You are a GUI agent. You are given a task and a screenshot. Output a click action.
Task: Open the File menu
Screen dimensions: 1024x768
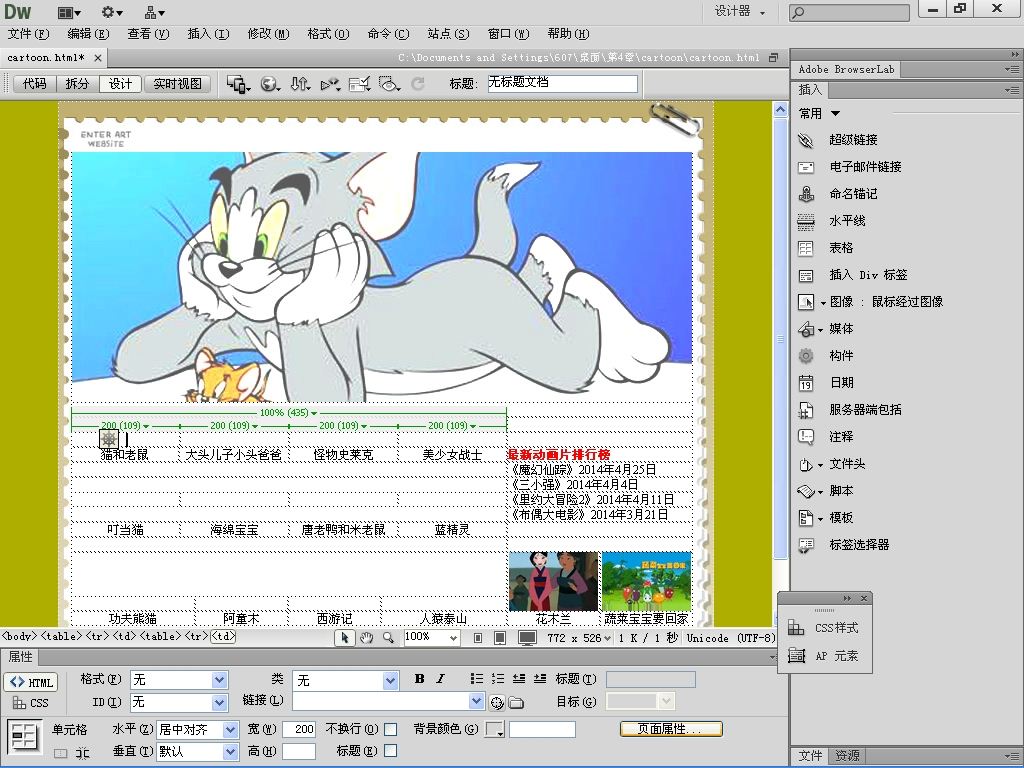pos(28,34)
